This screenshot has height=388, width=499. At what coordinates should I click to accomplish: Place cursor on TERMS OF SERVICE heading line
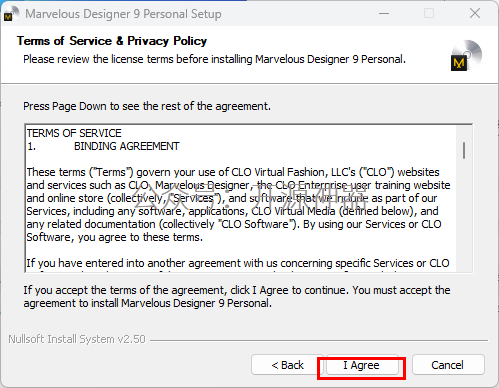pyautogui.click(x=74, y=133)
